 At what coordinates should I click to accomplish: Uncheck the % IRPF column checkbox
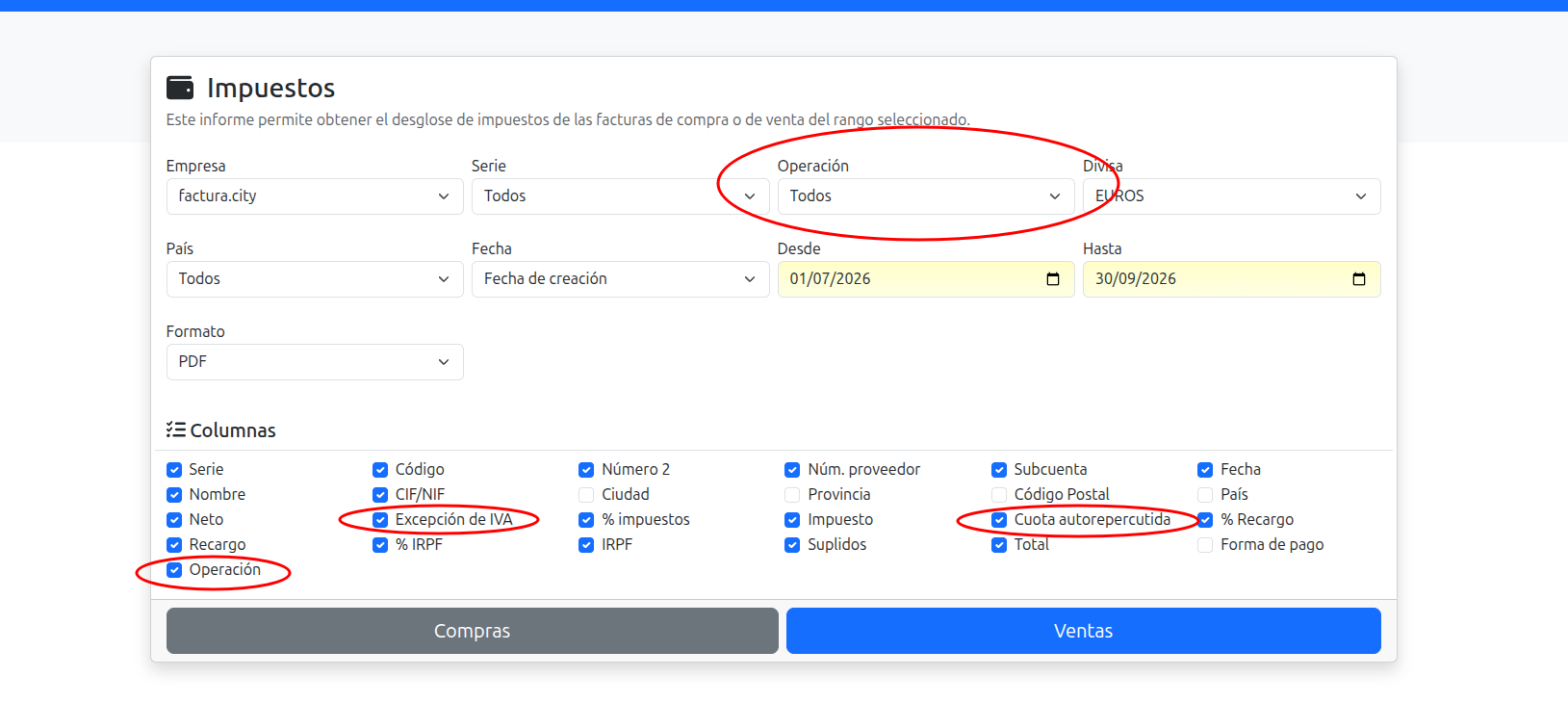pos(380,545)
